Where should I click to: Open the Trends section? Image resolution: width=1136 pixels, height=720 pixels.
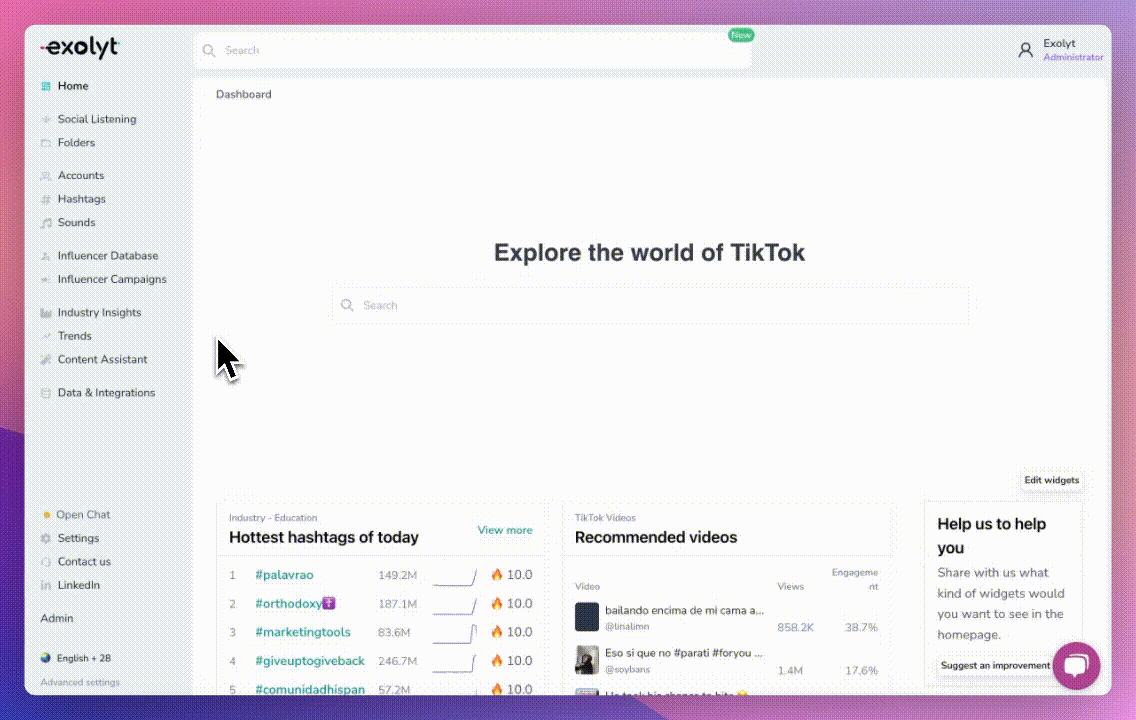click(74, 336)
